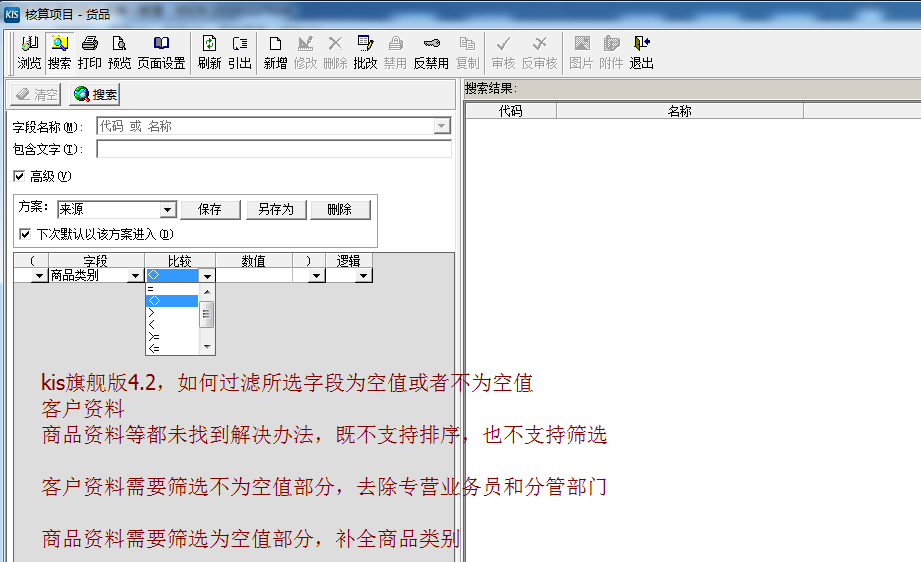The image size is (921, 562).
Task: Click the 刷新 refresh icon
Action: pos(210,52)
